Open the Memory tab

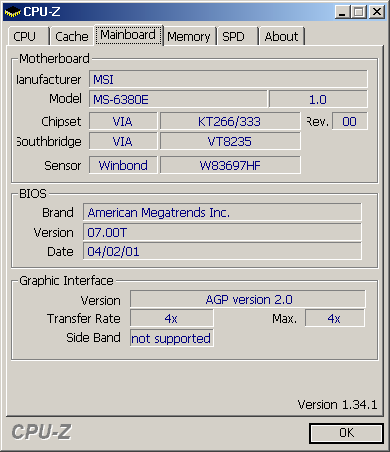(x=189, y=36)
